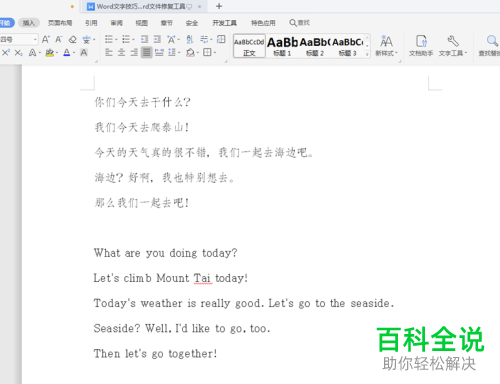Click the text box/column layout icon
The image size is (500, 384).
(221, 39)
